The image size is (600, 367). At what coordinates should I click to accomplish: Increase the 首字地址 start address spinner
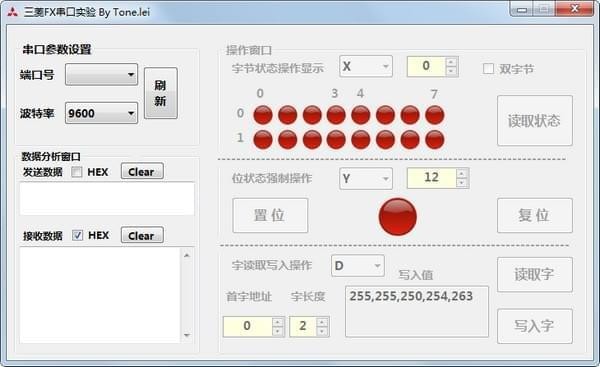click(278, 322)
